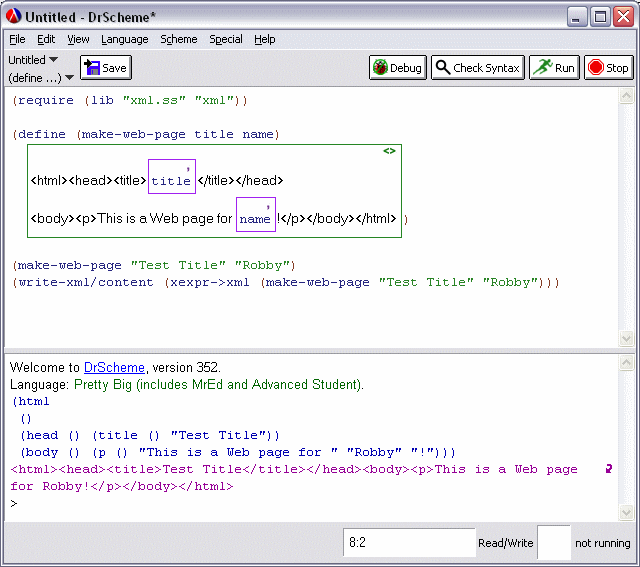This screenshot has height=567, width=640.
Task: Close the DrScheme window
Action: 624,17
